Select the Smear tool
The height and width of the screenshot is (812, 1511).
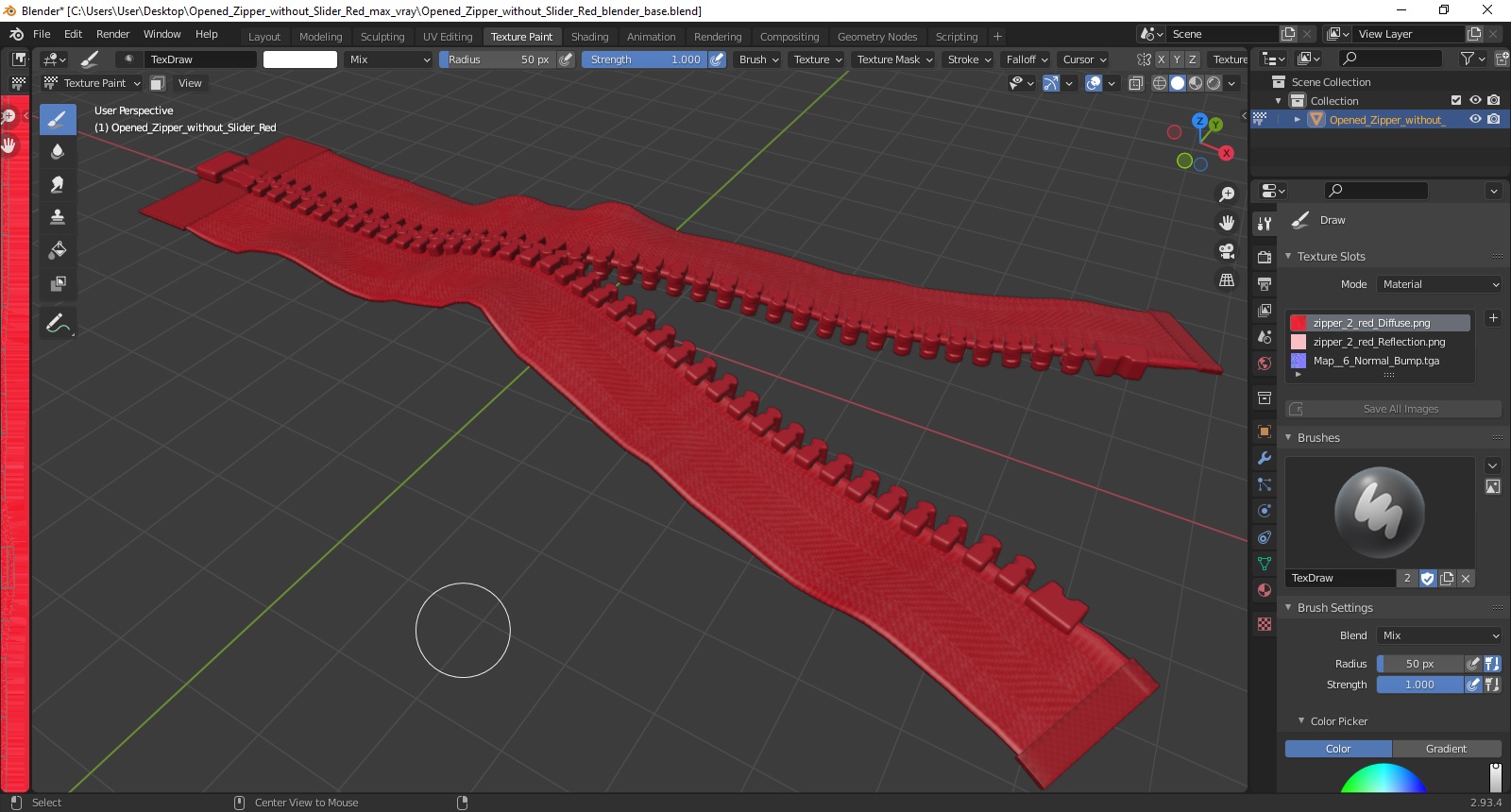point(58,185)
